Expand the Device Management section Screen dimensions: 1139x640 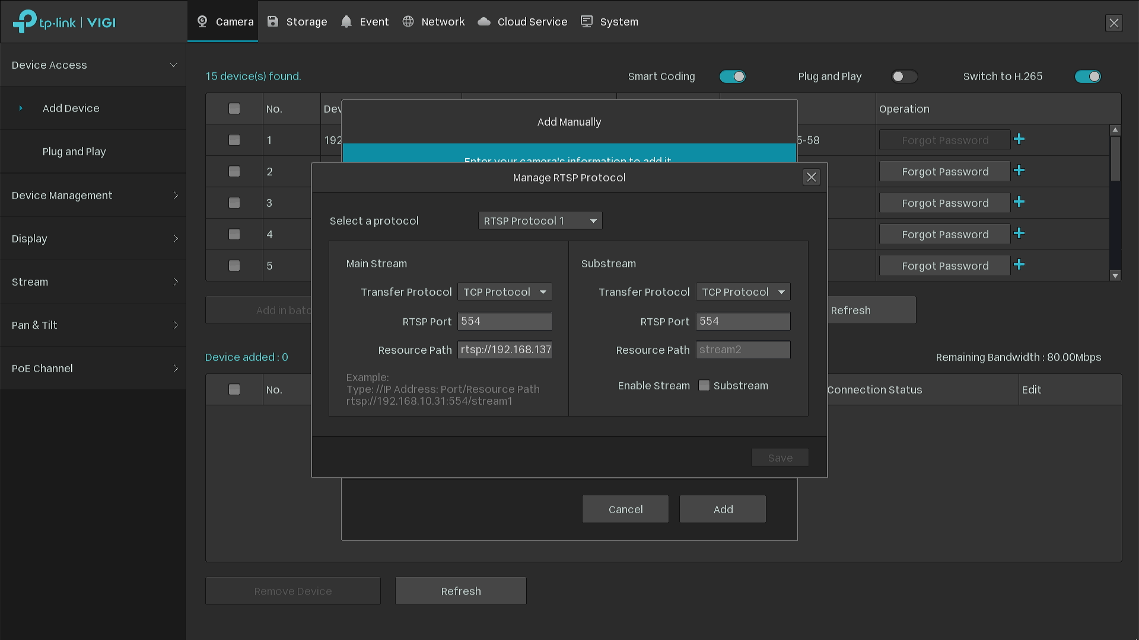point(93,195)
